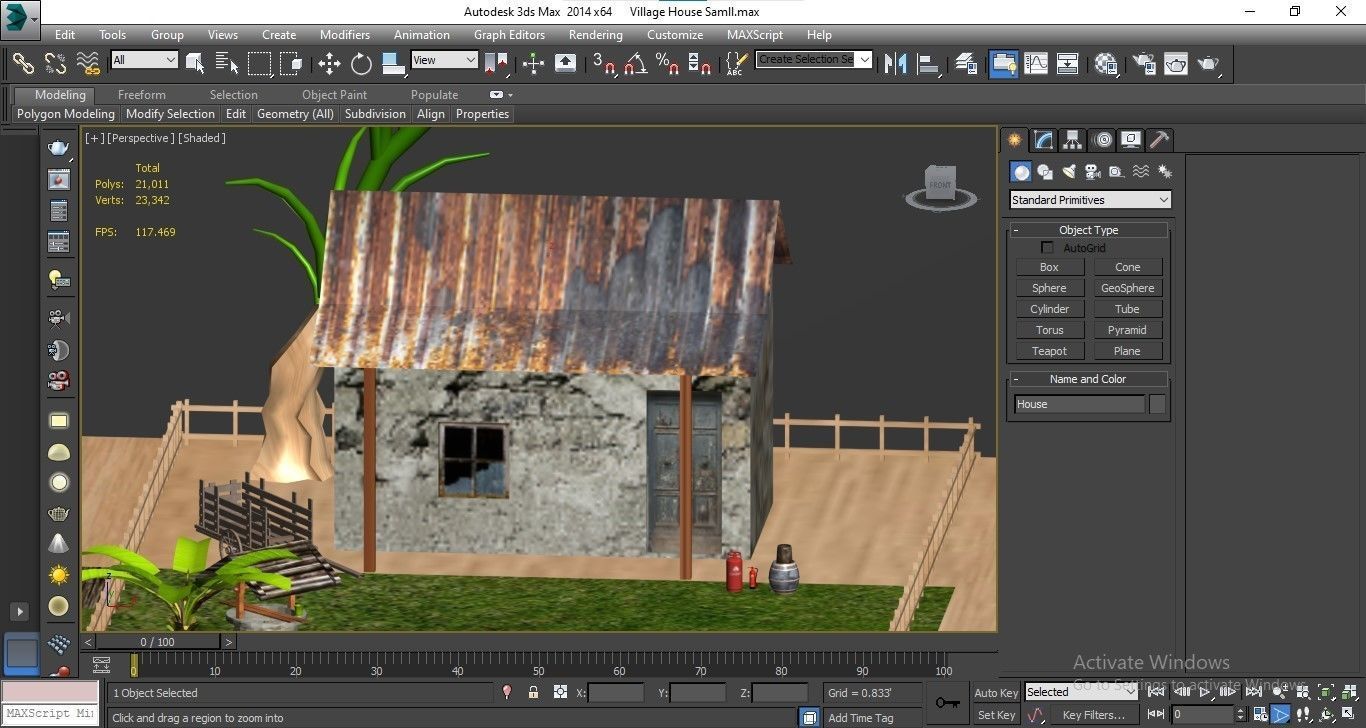The height and width of the screenshot is (728, 1366).
Task: Click the Align tool icon
Action: coord(929,63)
